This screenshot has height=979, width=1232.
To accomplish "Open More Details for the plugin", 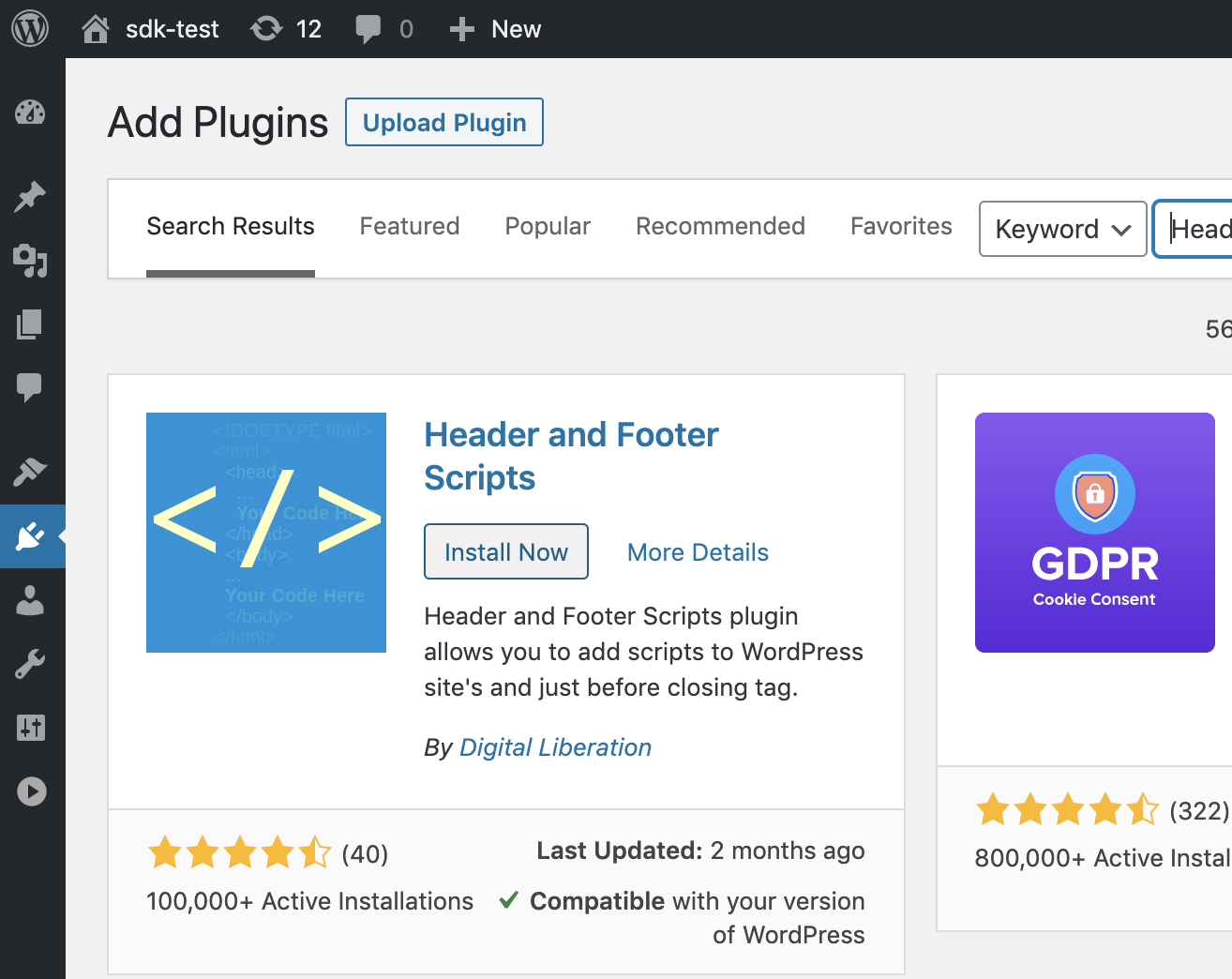I will tap(698, 552).
